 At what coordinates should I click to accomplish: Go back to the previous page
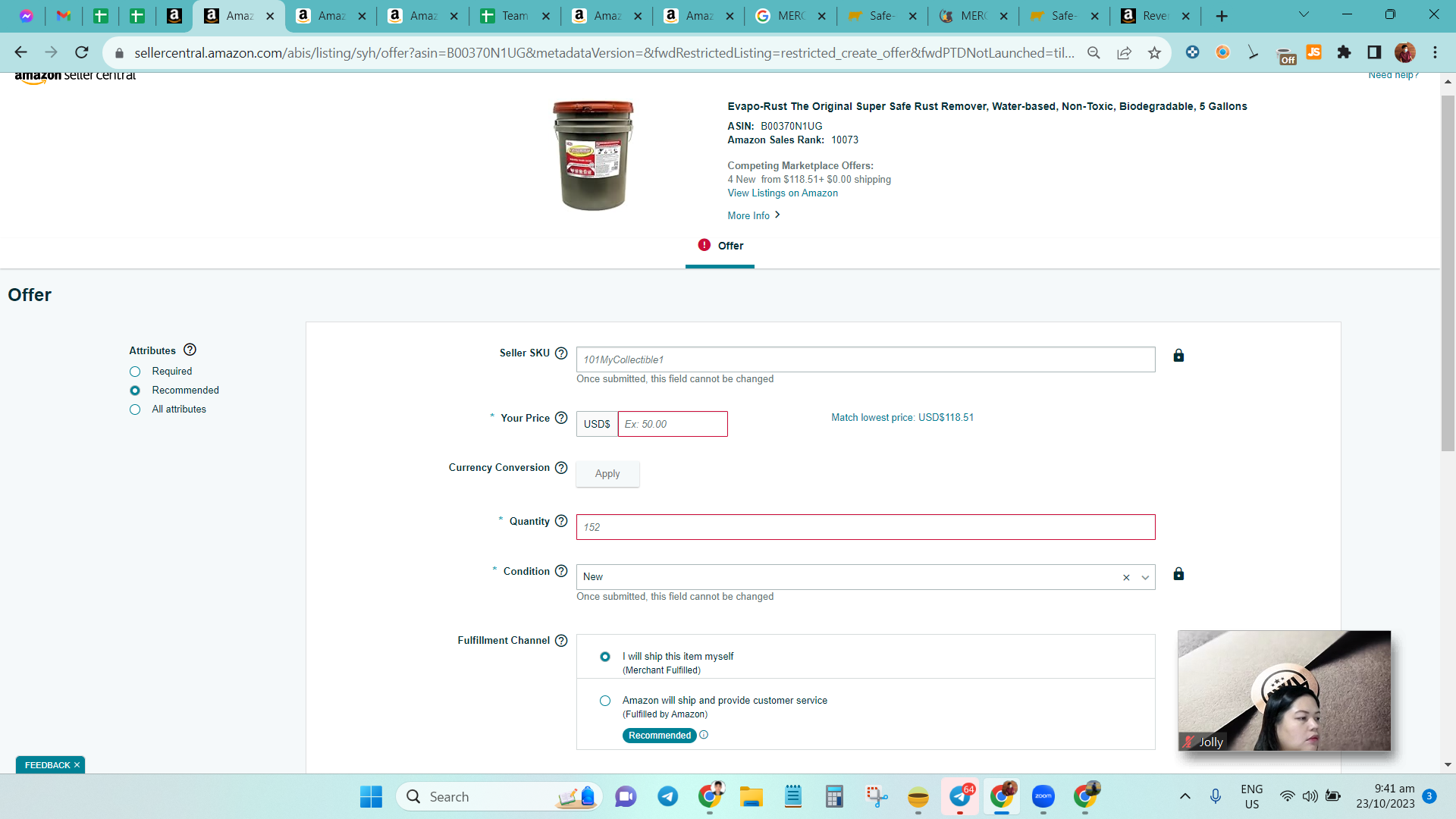tap(21, 52)
